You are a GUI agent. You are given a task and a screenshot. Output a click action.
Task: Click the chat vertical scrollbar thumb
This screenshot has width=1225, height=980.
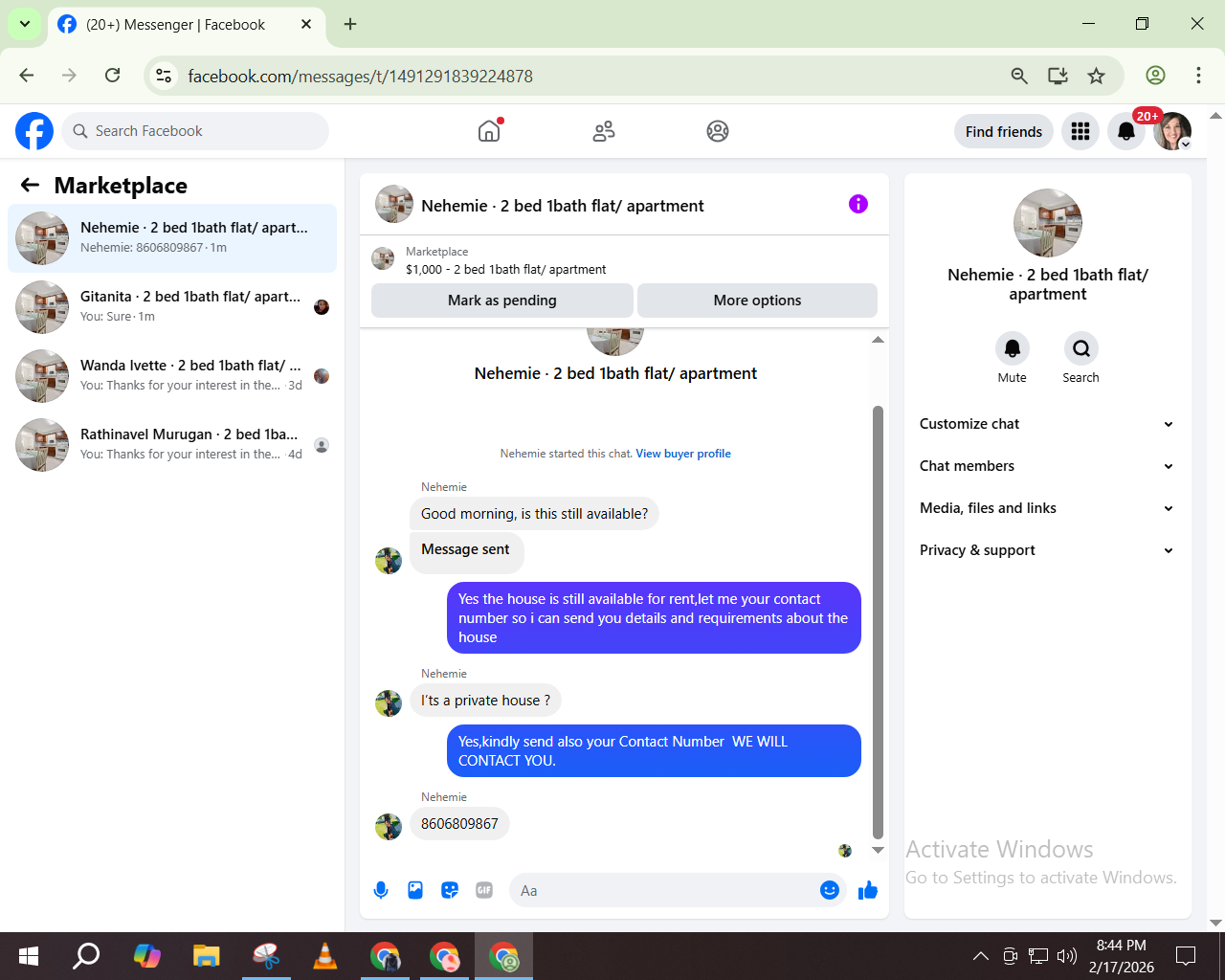pos(878,622)
